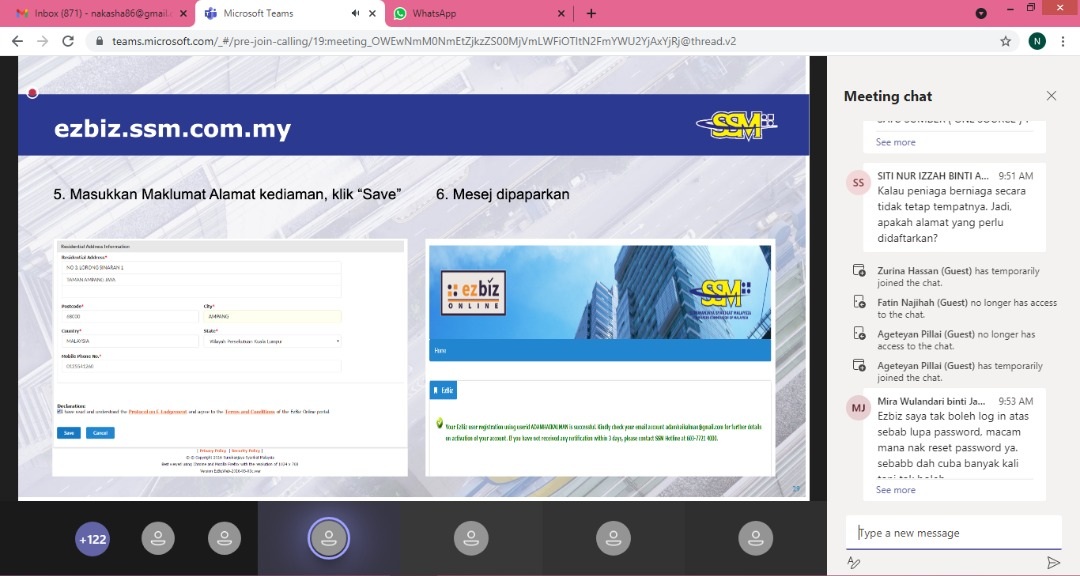The image size is (1080, 576).
Task: Show the +122 additional participants
Action: pyautogui.click(x=92, y=539)
